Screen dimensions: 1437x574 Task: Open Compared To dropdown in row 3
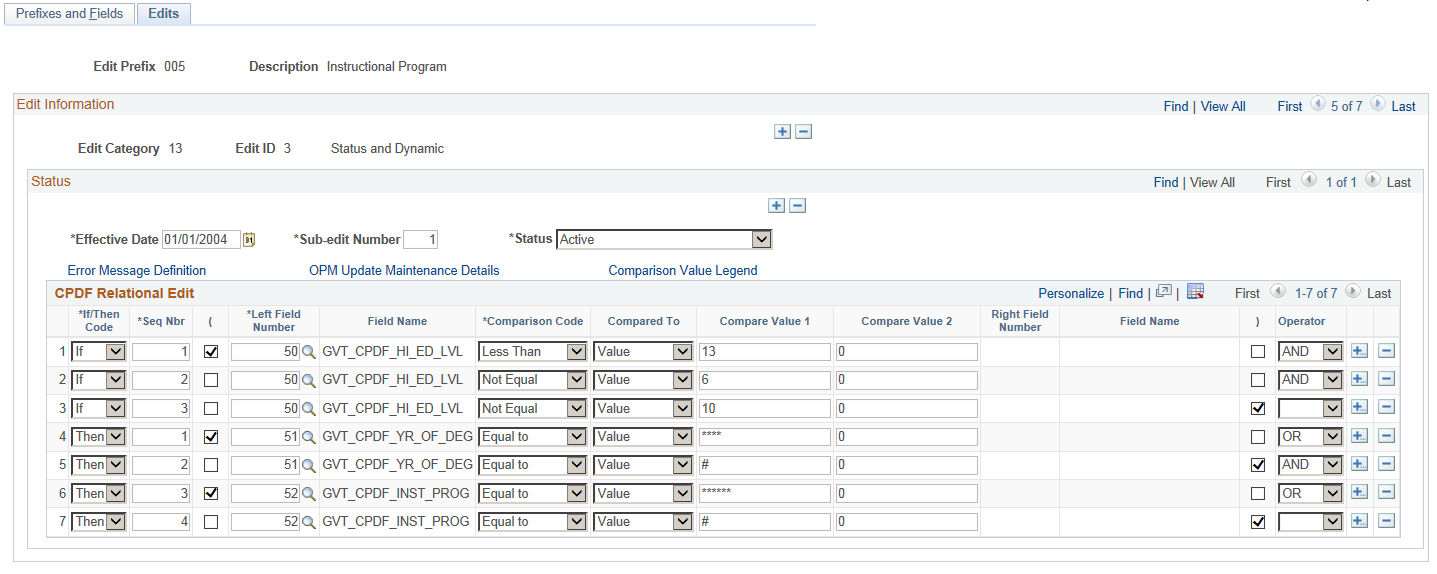coord(642,408)
